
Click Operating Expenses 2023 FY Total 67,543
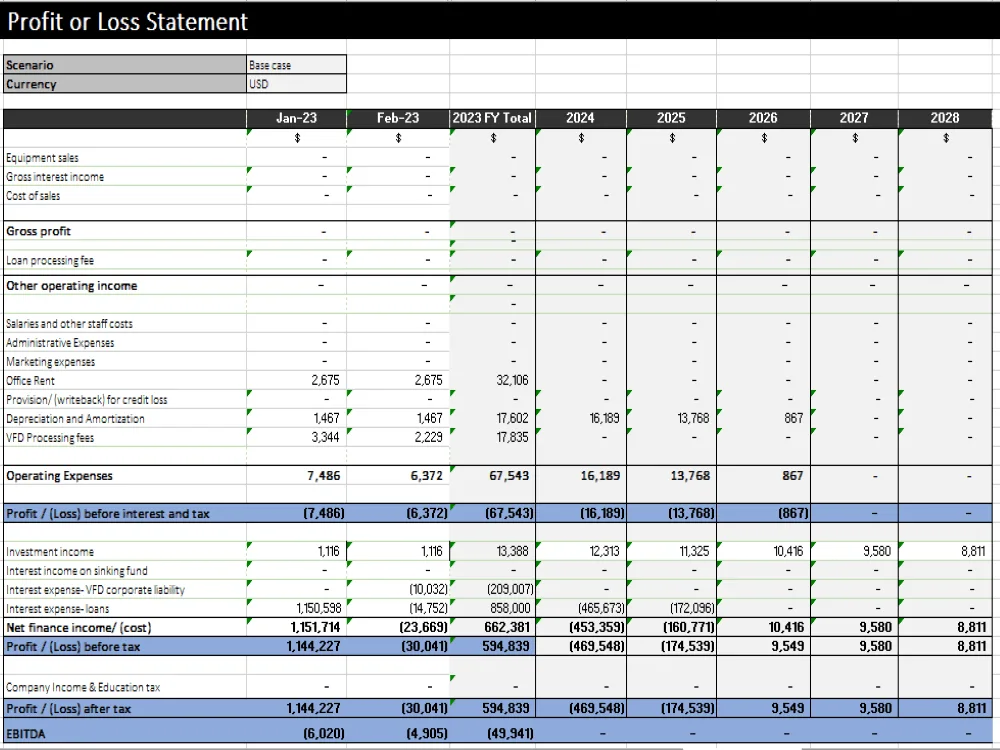[x=509, y=476]
